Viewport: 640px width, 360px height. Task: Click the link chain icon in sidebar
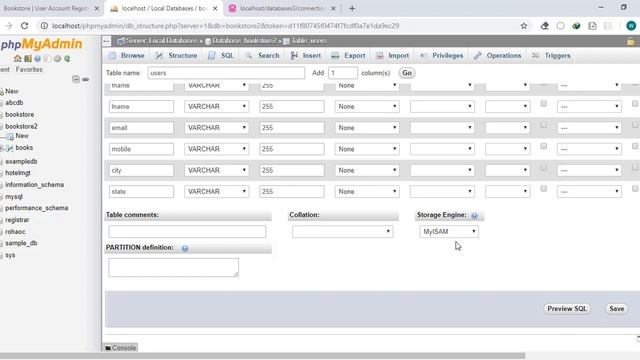click(x=85, y=79)
